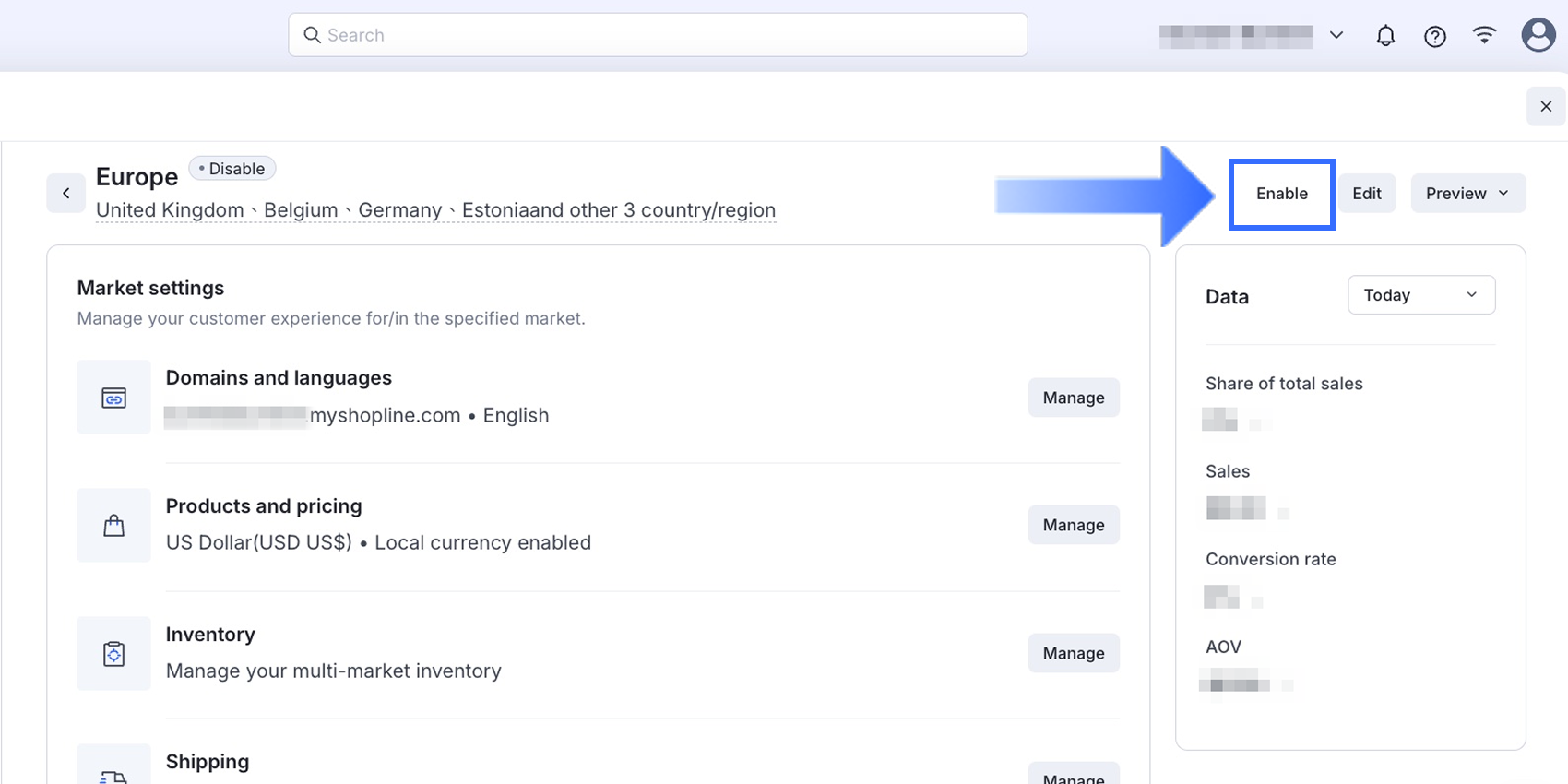Click the Wi-Fi signal status icon
Viewport: 1568px width, 784px height.
pyautogui.click(x=1484, y=35)
